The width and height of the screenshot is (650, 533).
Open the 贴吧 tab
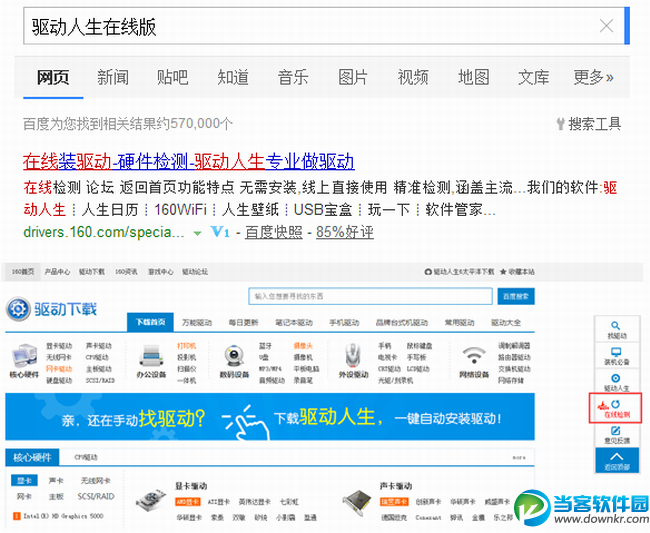point(172,78)
